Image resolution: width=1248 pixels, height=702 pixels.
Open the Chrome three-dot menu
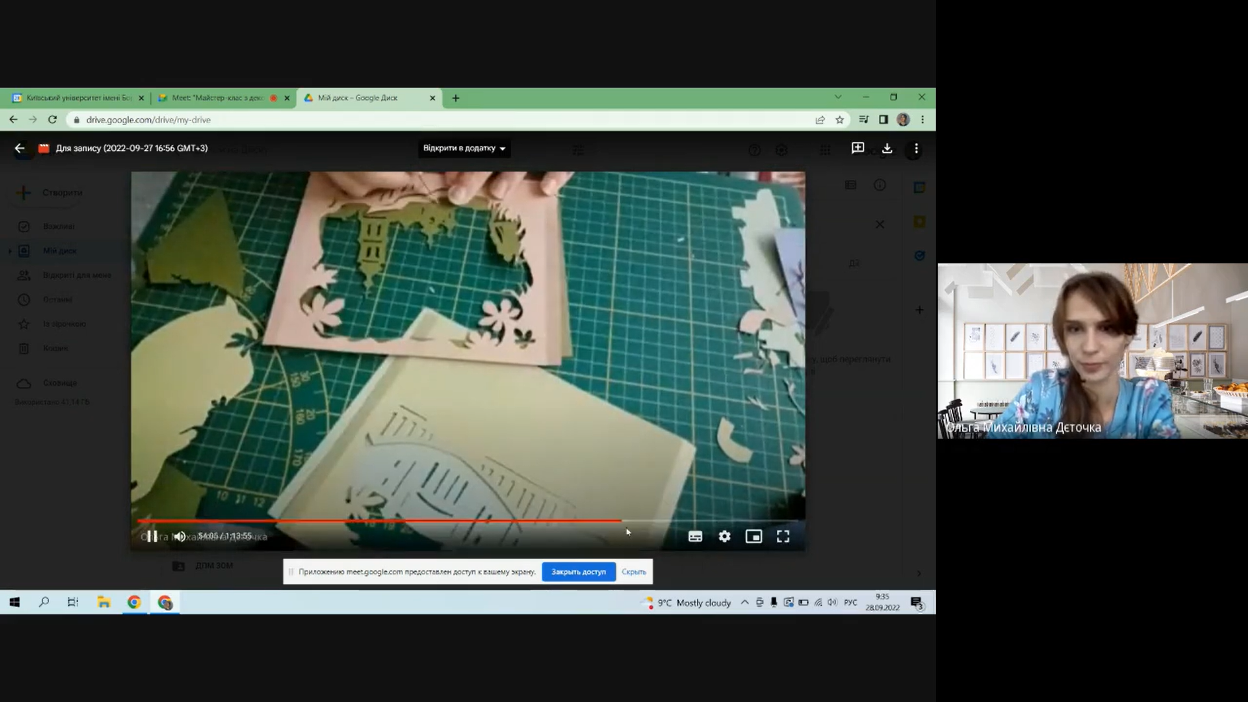(923, 120)
